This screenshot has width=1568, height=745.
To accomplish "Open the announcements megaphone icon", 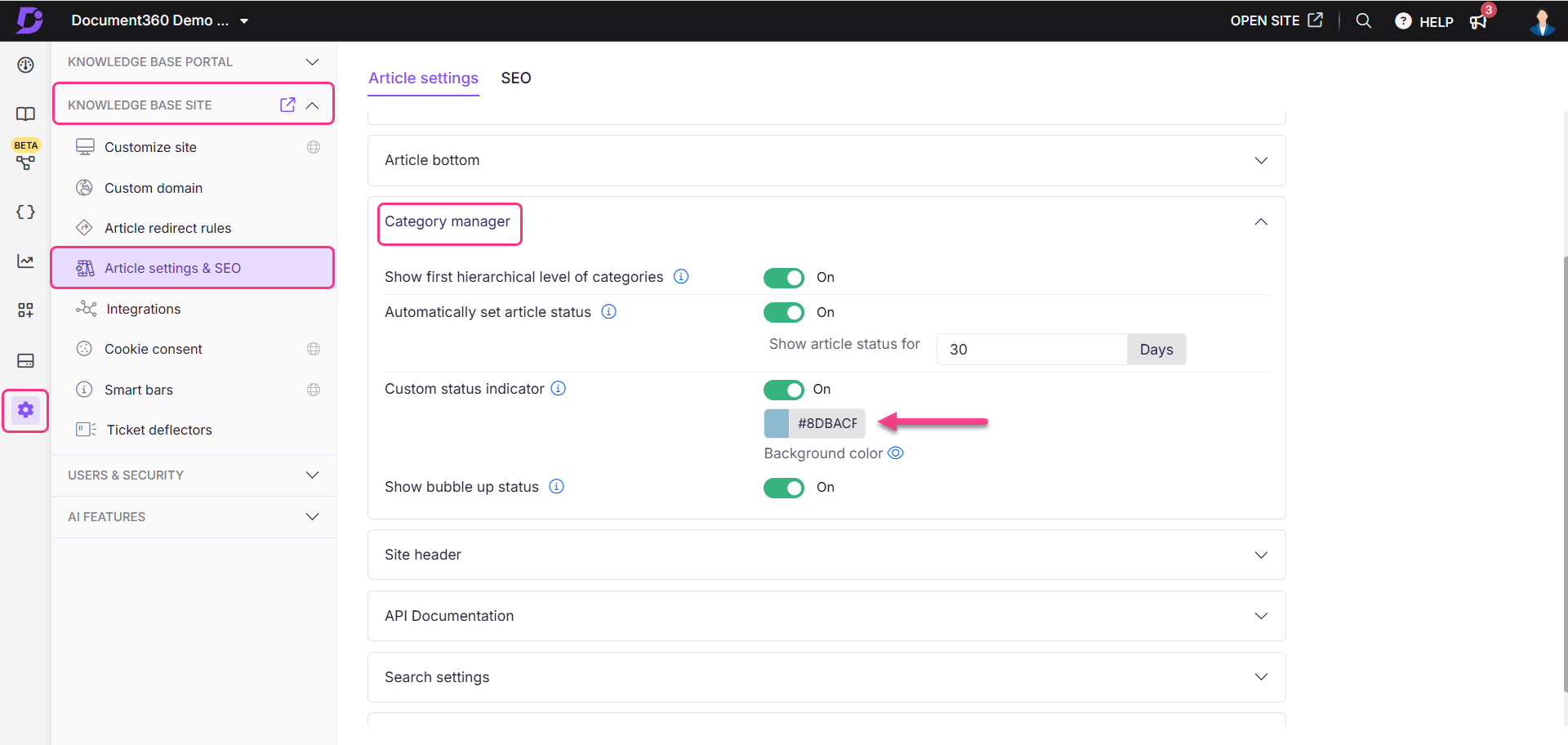I will click(x=1478, y=21).
